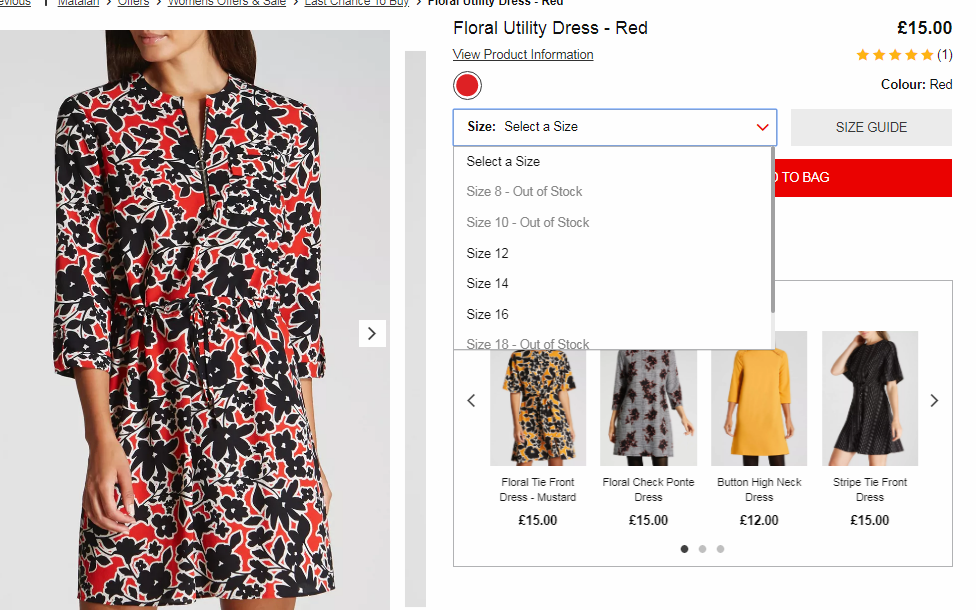
Task: Collapse the Size dropdown via red chevron
Action: click(762, 127)
